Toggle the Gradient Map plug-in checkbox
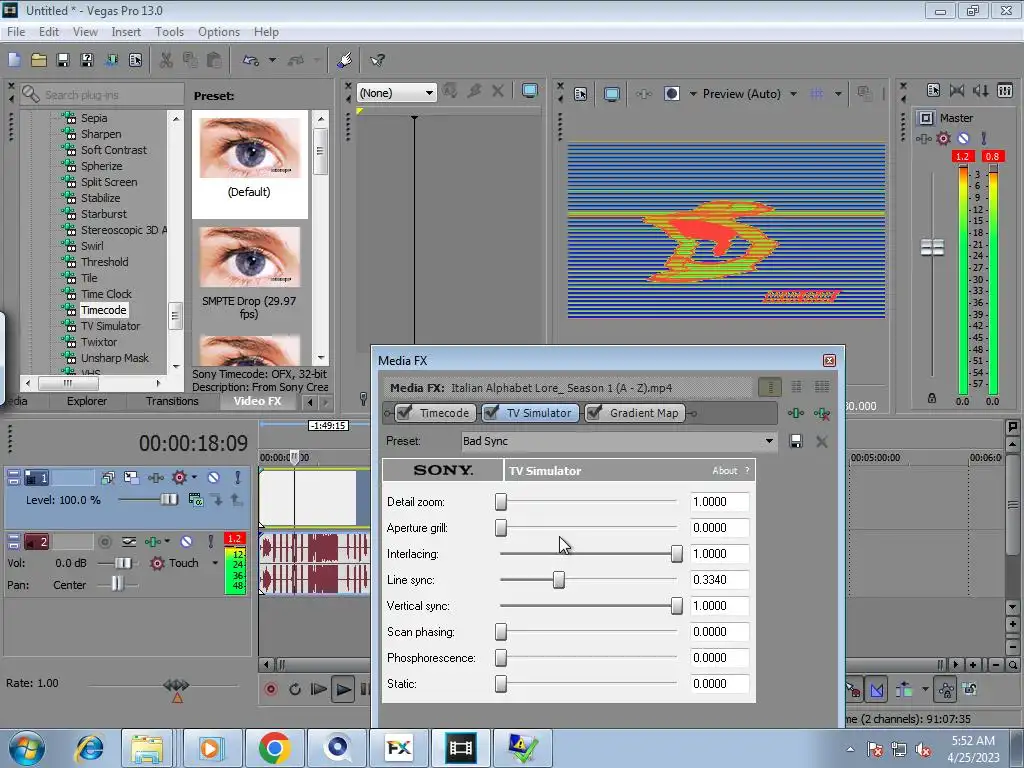1024x768 pixels. (x=594, y=413)
